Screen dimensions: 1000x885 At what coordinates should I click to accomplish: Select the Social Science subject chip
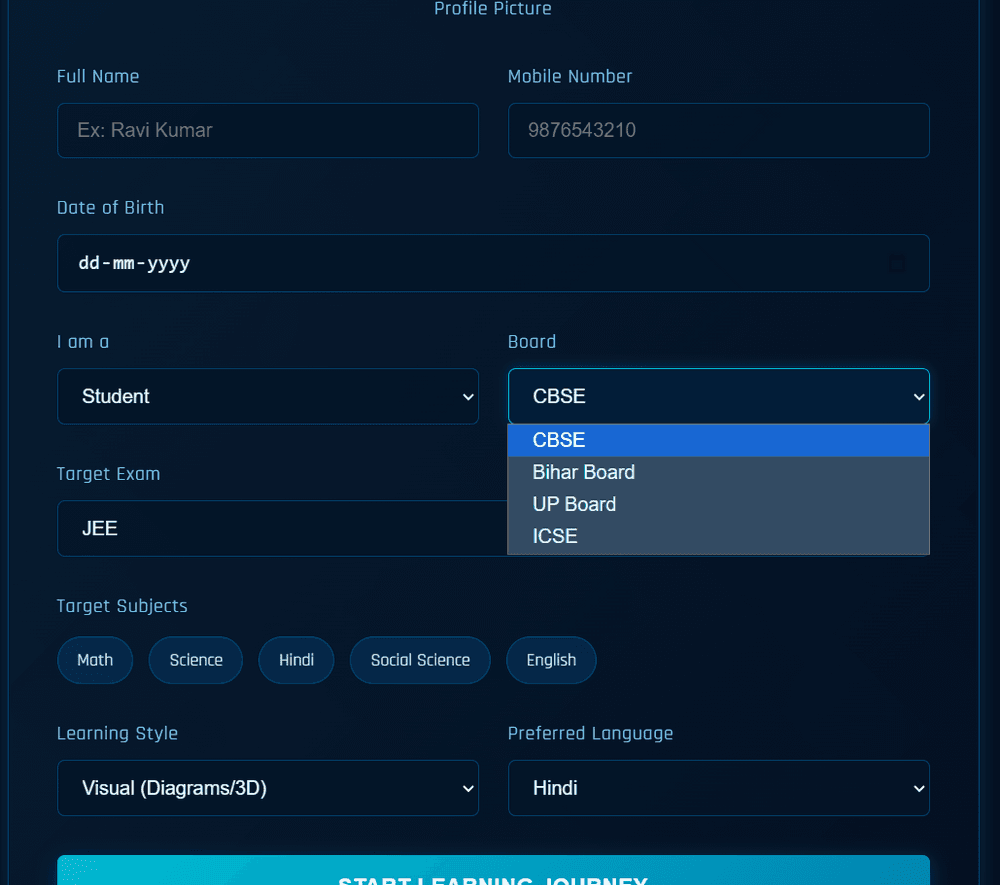[420, 660]
